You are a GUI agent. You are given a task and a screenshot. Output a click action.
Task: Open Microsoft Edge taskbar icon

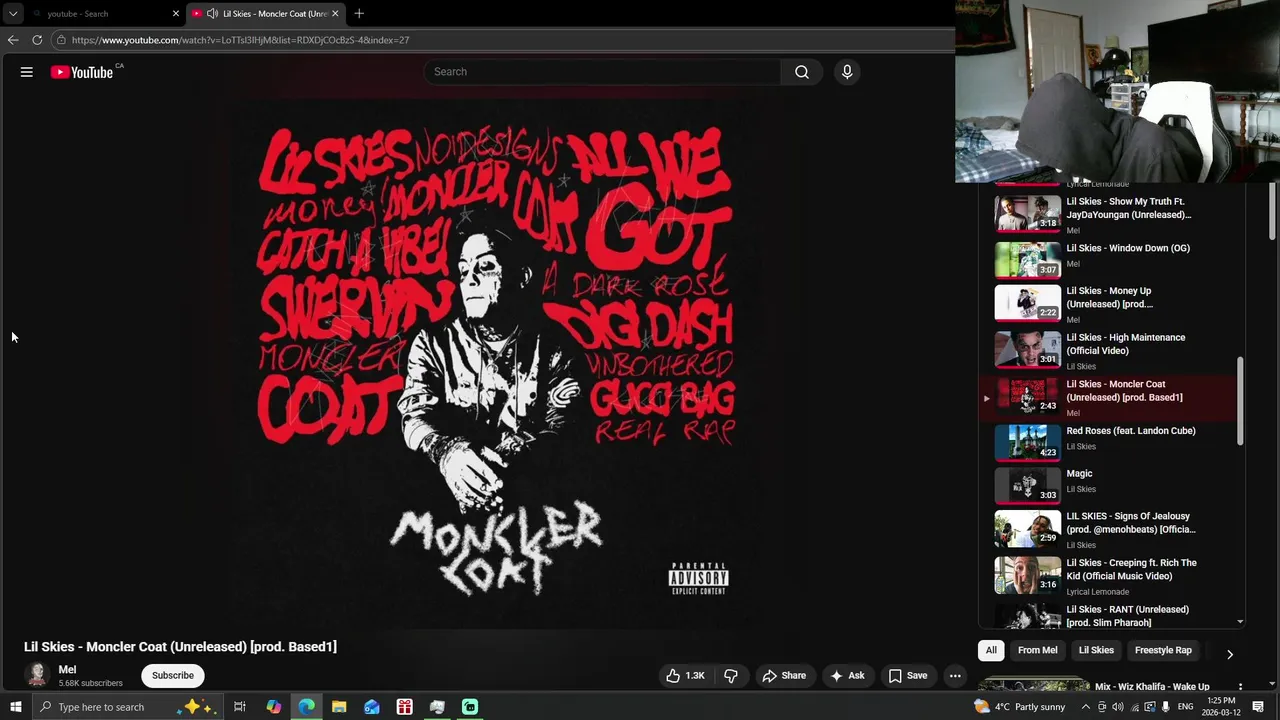[x=306, y=707]
